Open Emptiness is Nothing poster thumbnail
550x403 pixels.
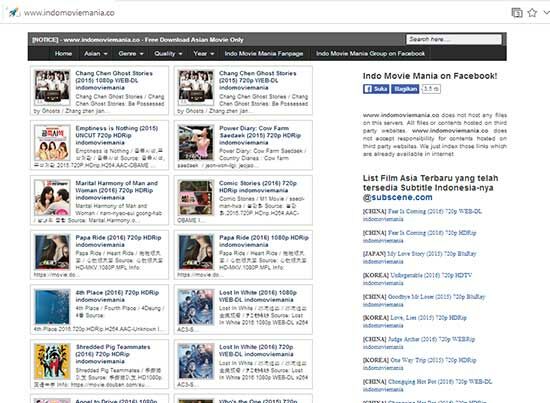(x=52, y=142)
